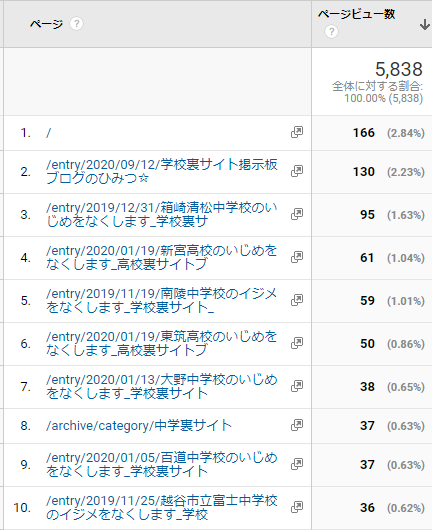This screenshot has width=432, height=531.
Task: Select the 全体に対する割合 label
Action: 377,86
